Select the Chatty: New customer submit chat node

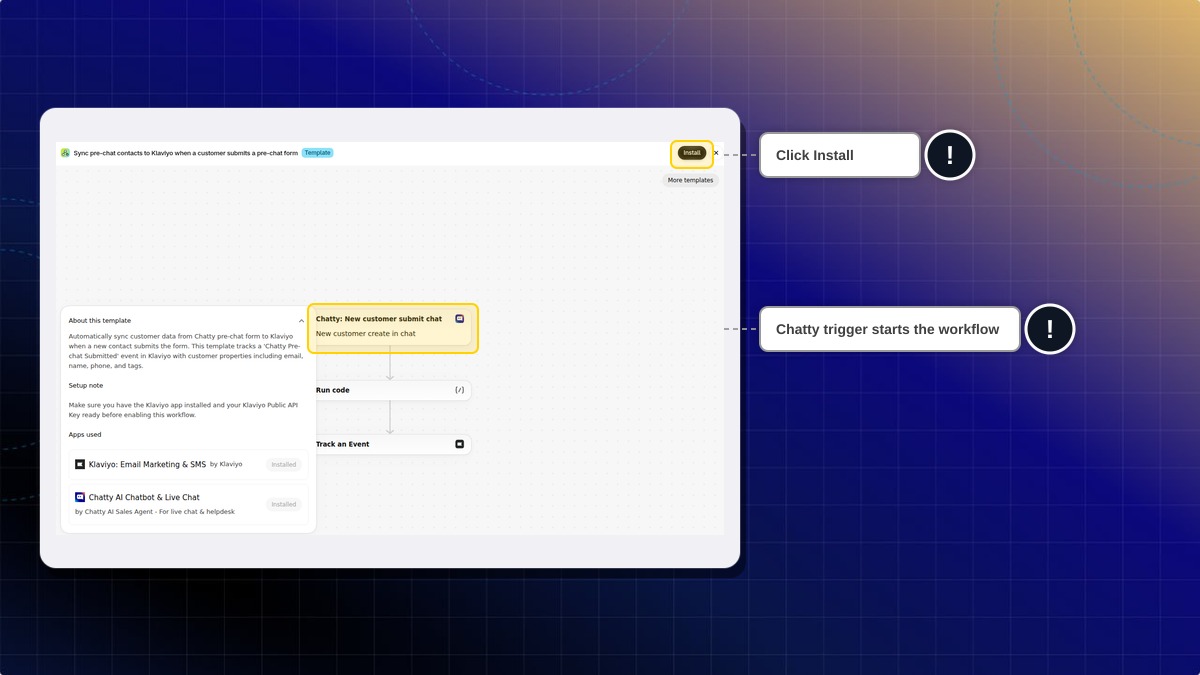click(x=393, y=328)
